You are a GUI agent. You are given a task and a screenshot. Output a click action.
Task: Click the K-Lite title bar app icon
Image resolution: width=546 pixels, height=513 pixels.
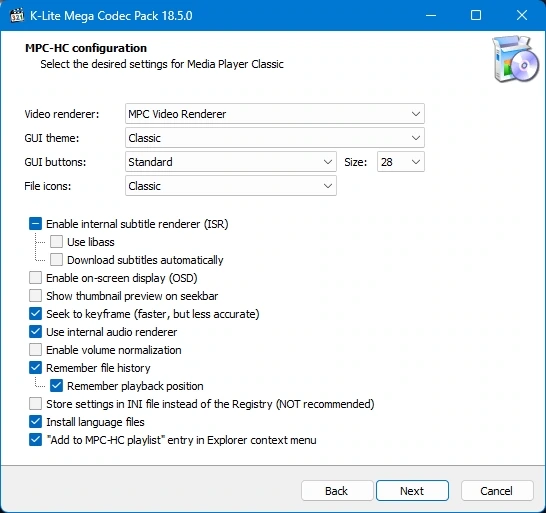pyautogui.click(x=17, y=15)
